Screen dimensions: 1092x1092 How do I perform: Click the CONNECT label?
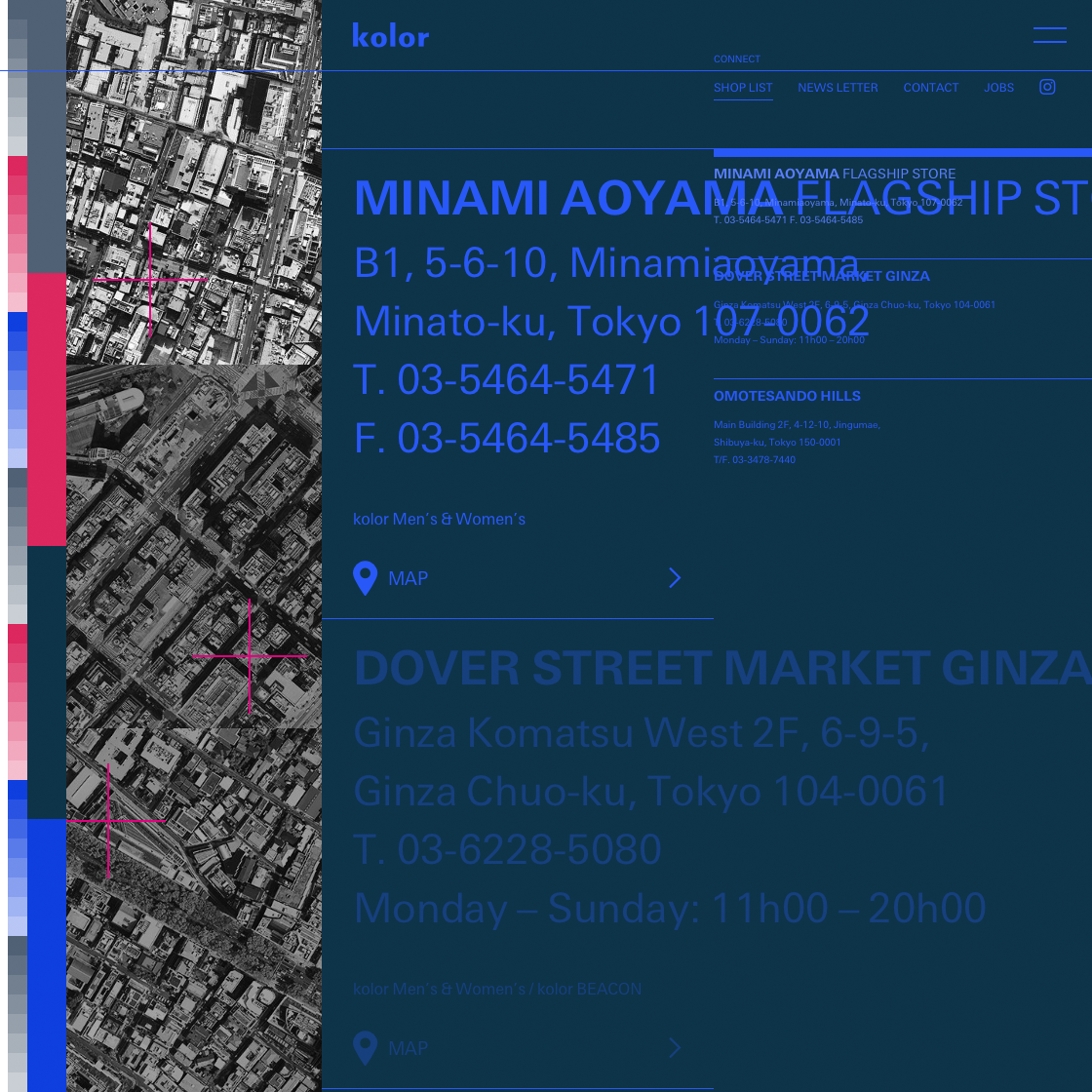[736, 59]
